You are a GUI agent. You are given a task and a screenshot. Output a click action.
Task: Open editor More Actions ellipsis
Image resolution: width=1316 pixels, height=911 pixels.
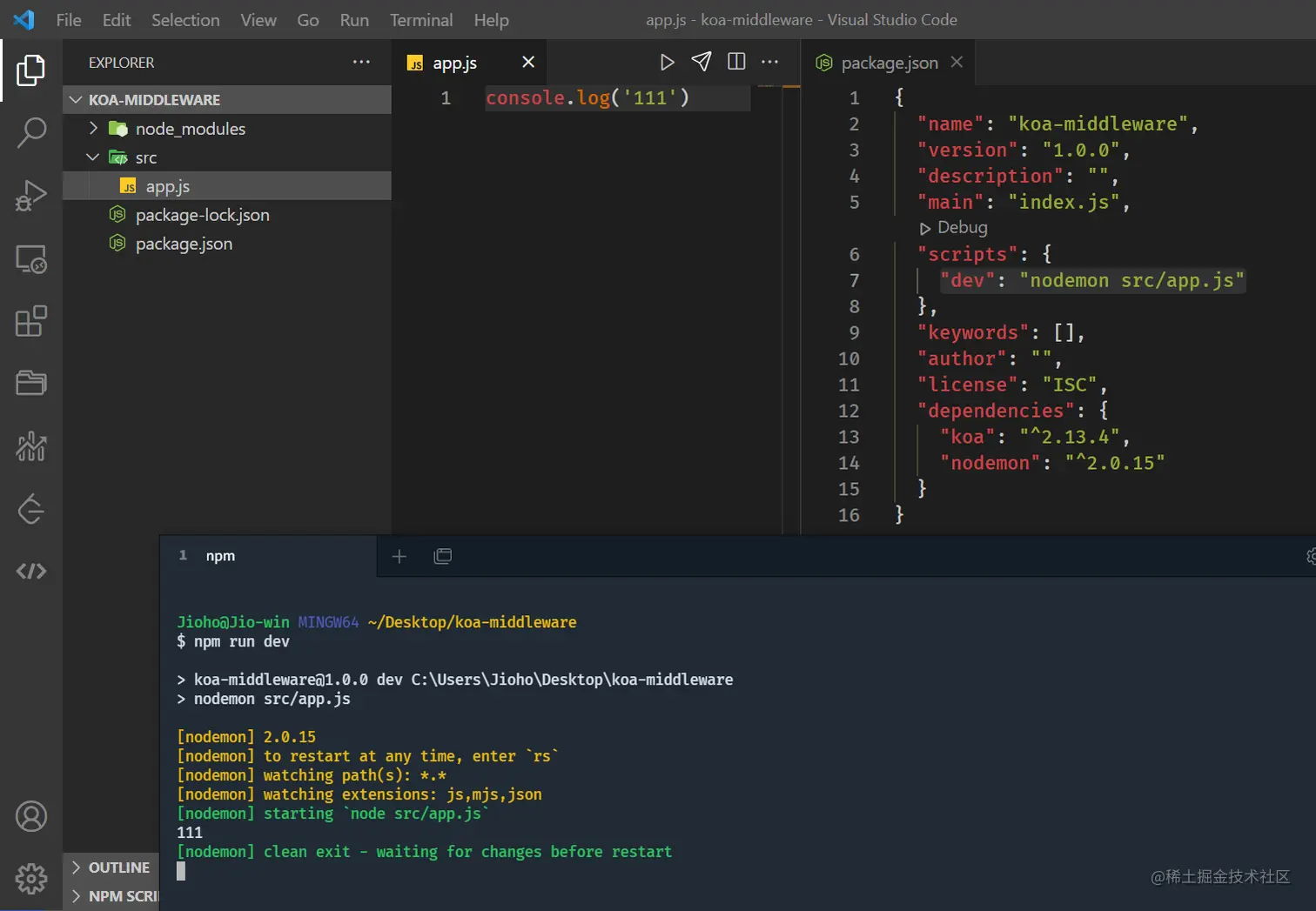click(x=770, y=61)
